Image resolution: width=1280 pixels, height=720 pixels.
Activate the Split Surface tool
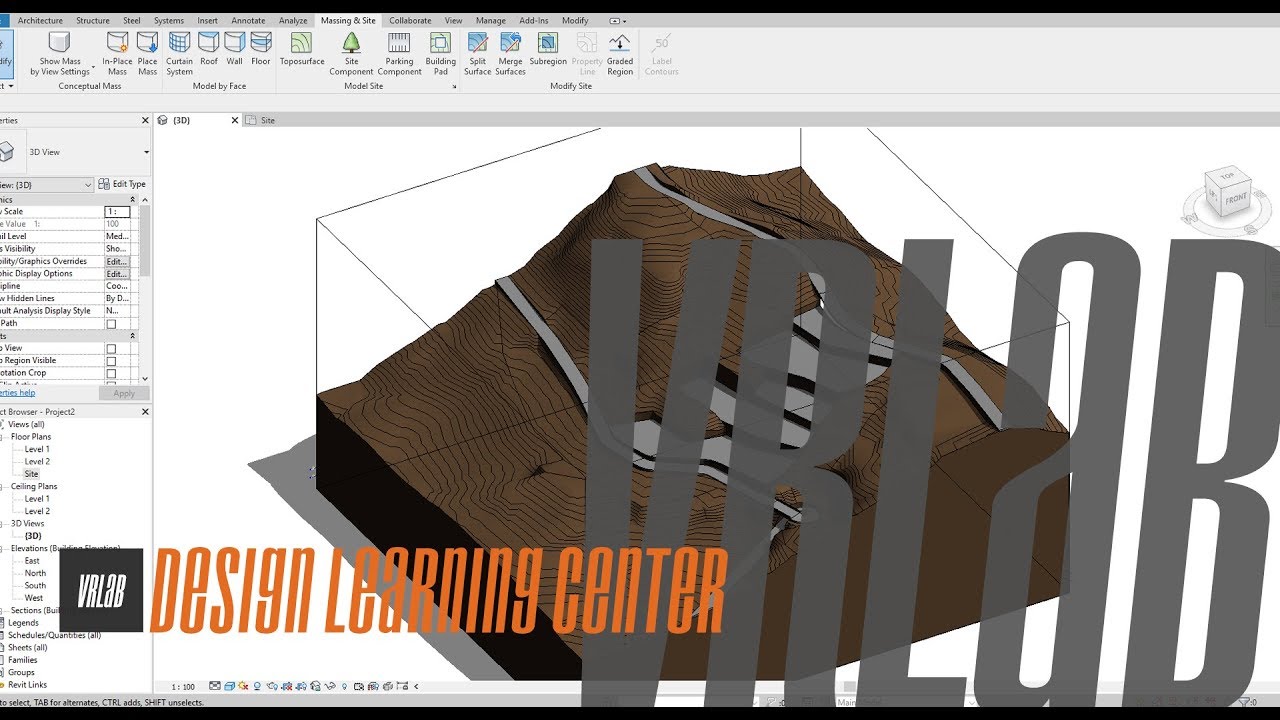[478, 53]
